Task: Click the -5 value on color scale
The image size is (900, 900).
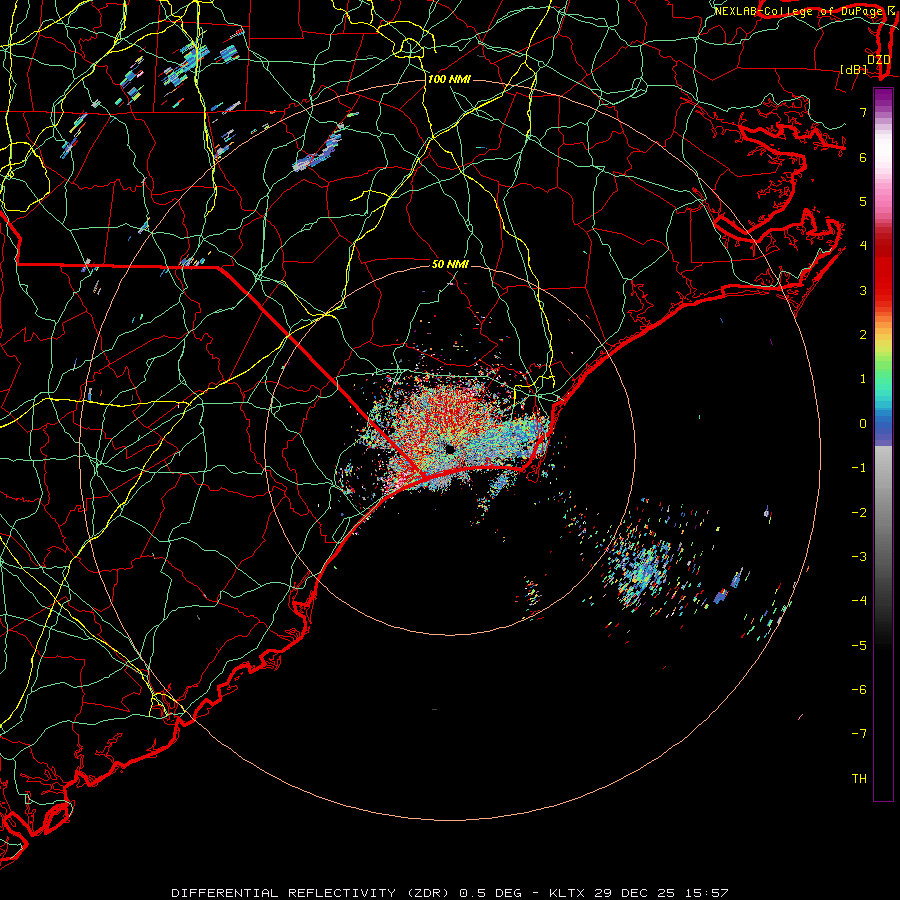Action: (x=859, y=645)
